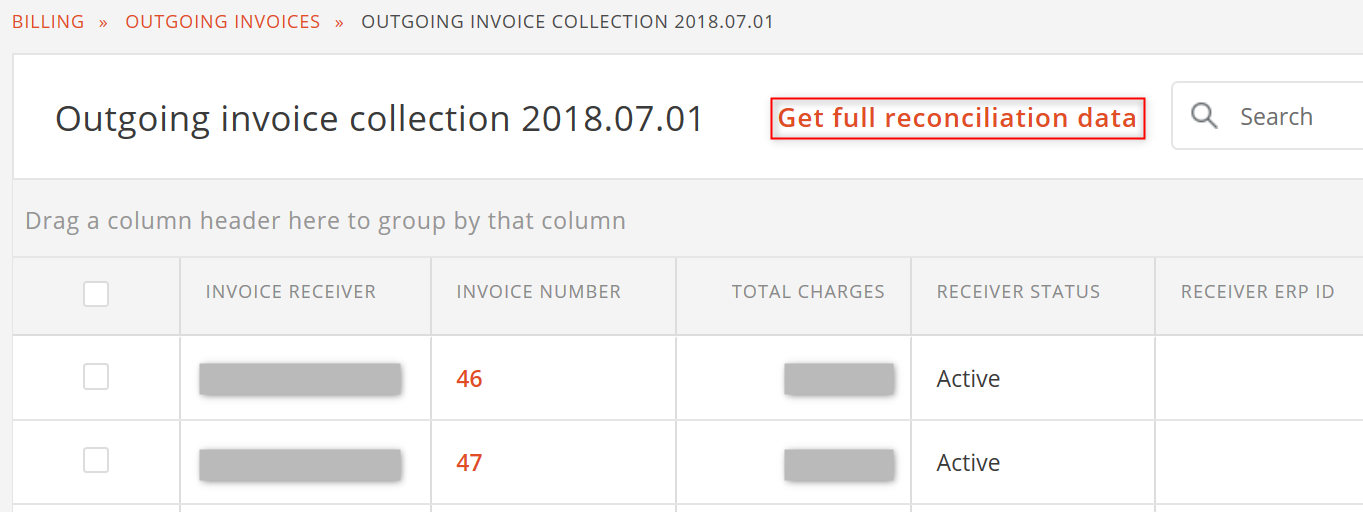Click Get full reconciliation data

pyautogui.click(x=957, y=118)
